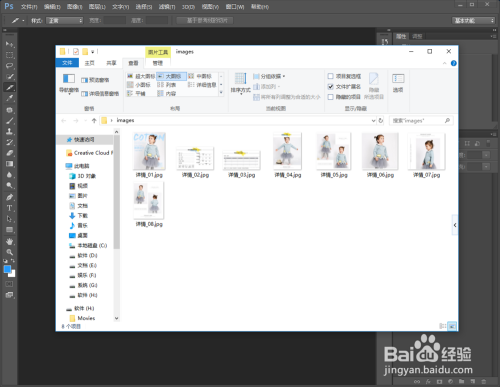Open the Photoshop style dropdown in options bar
500x387 pixels.
click(x=64, y=21)
